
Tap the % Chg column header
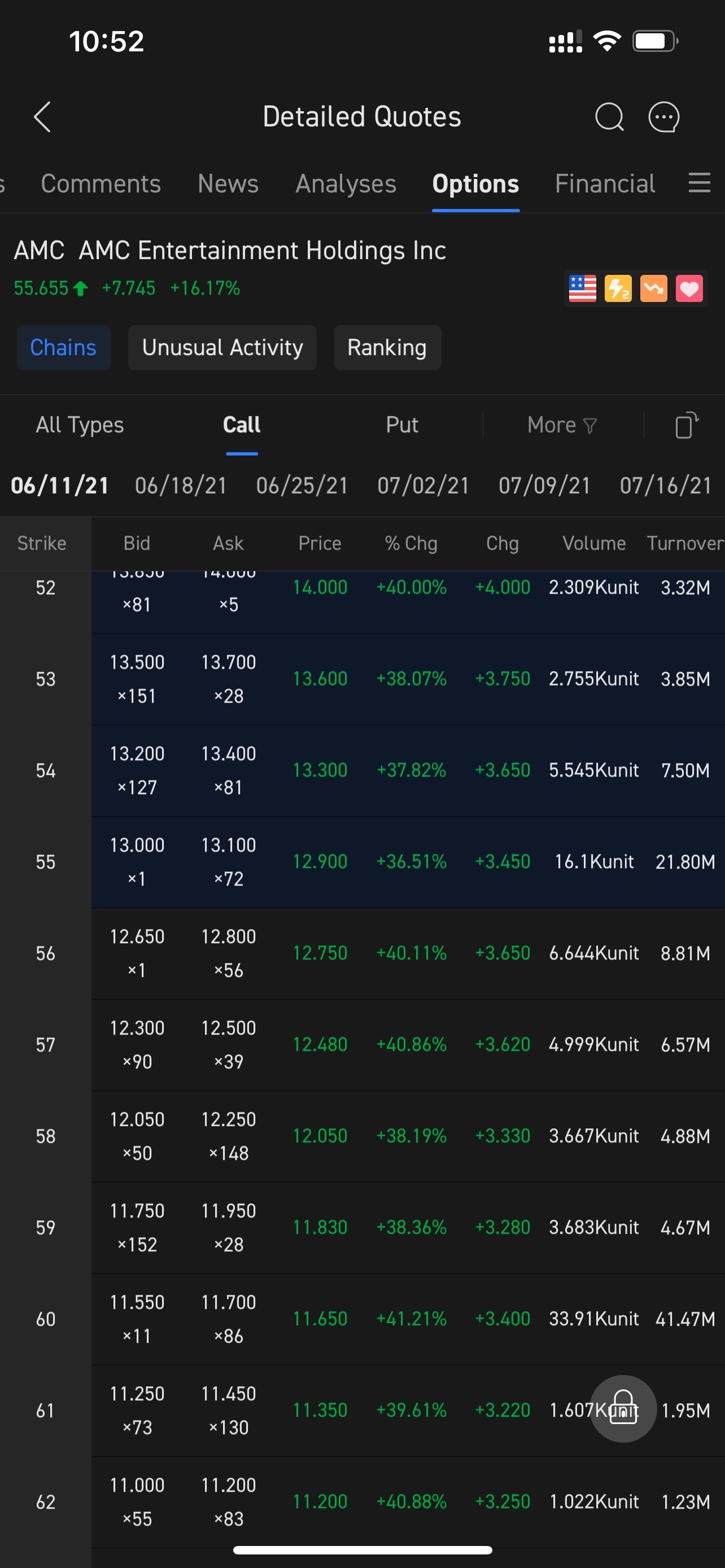[x=411, y=543]
